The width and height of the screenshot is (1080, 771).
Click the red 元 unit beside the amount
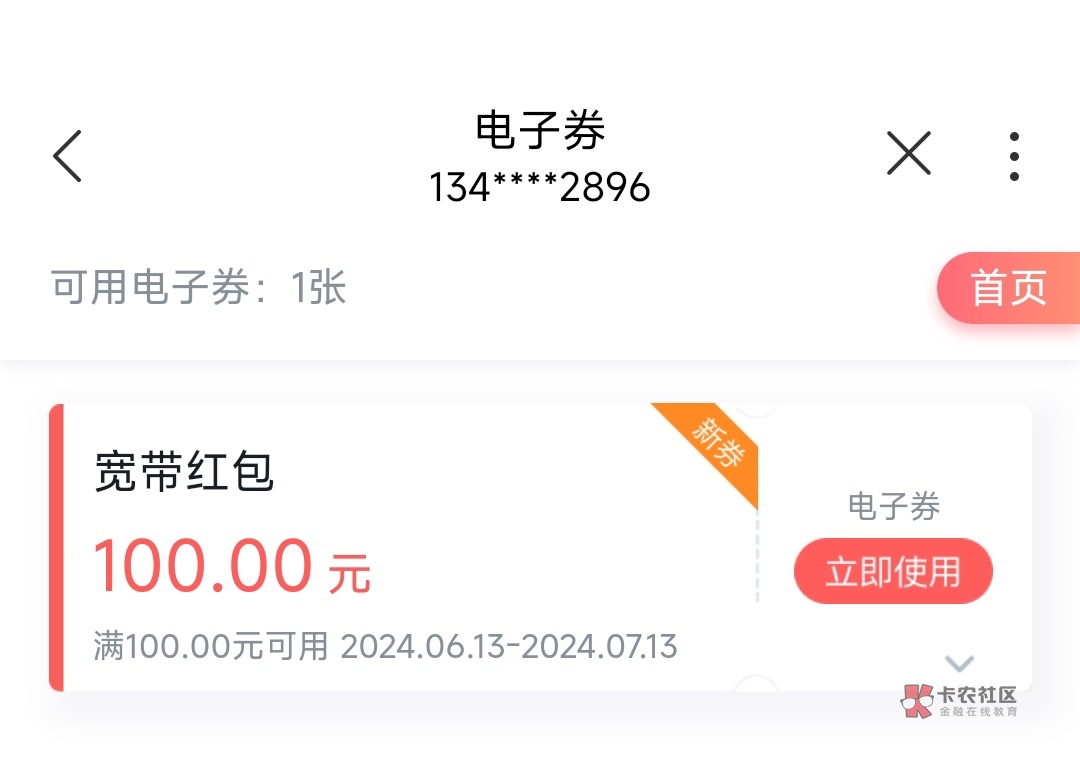[349, 575]
